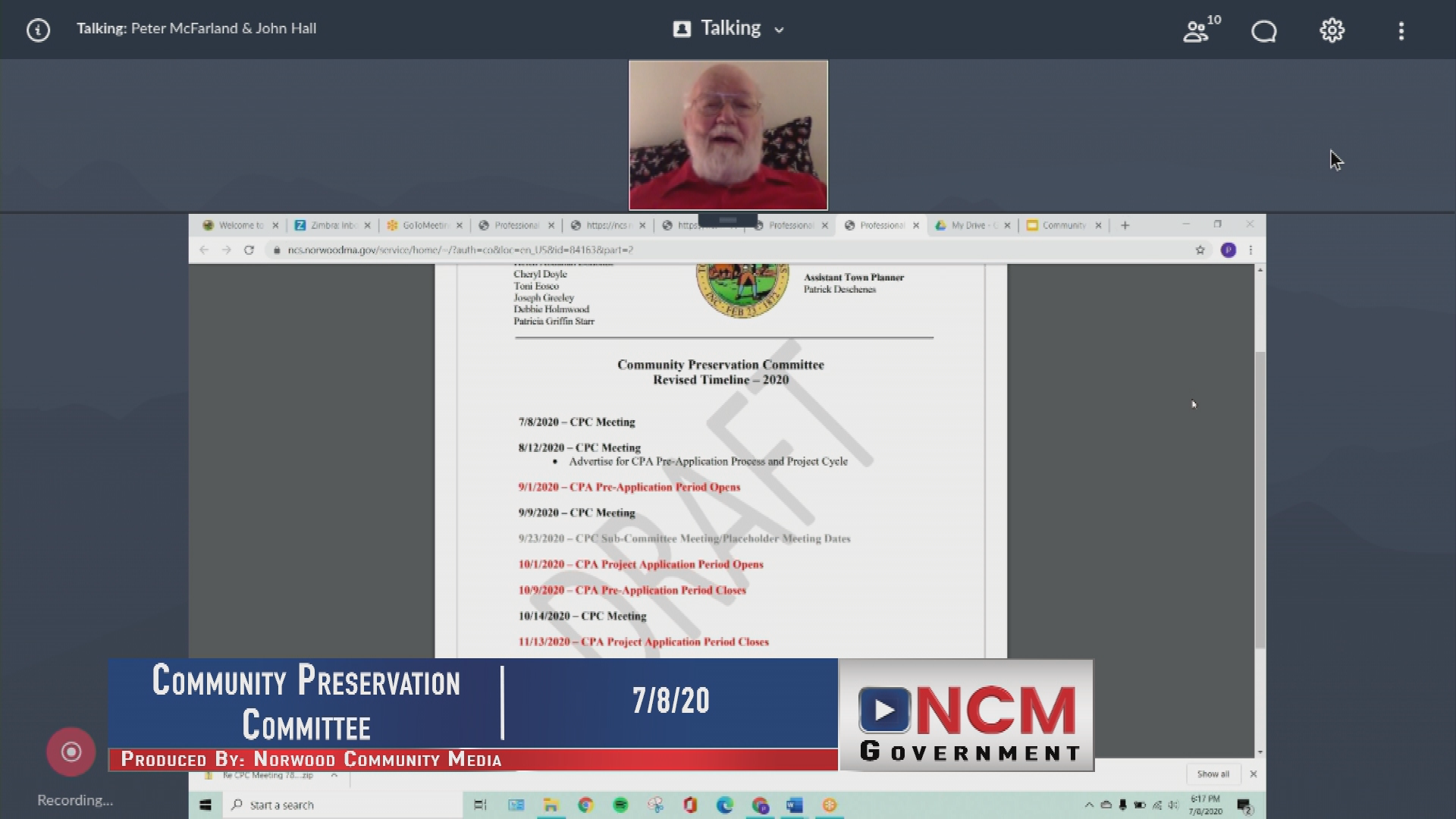Expand the downloaded zip file chevron
This screenshot has width=1456, height=819.
coord(334,775)
